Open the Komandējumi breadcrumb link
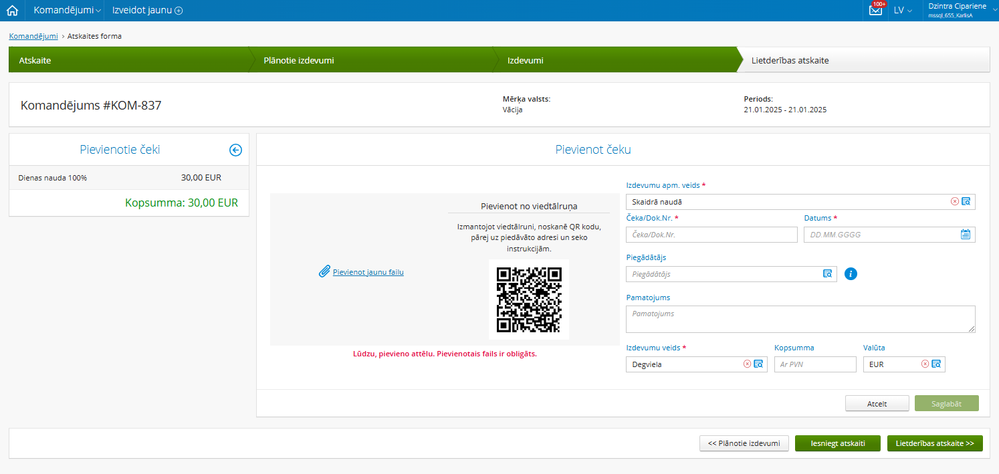Screen dimensions: 999x474 tap(33, 36)
